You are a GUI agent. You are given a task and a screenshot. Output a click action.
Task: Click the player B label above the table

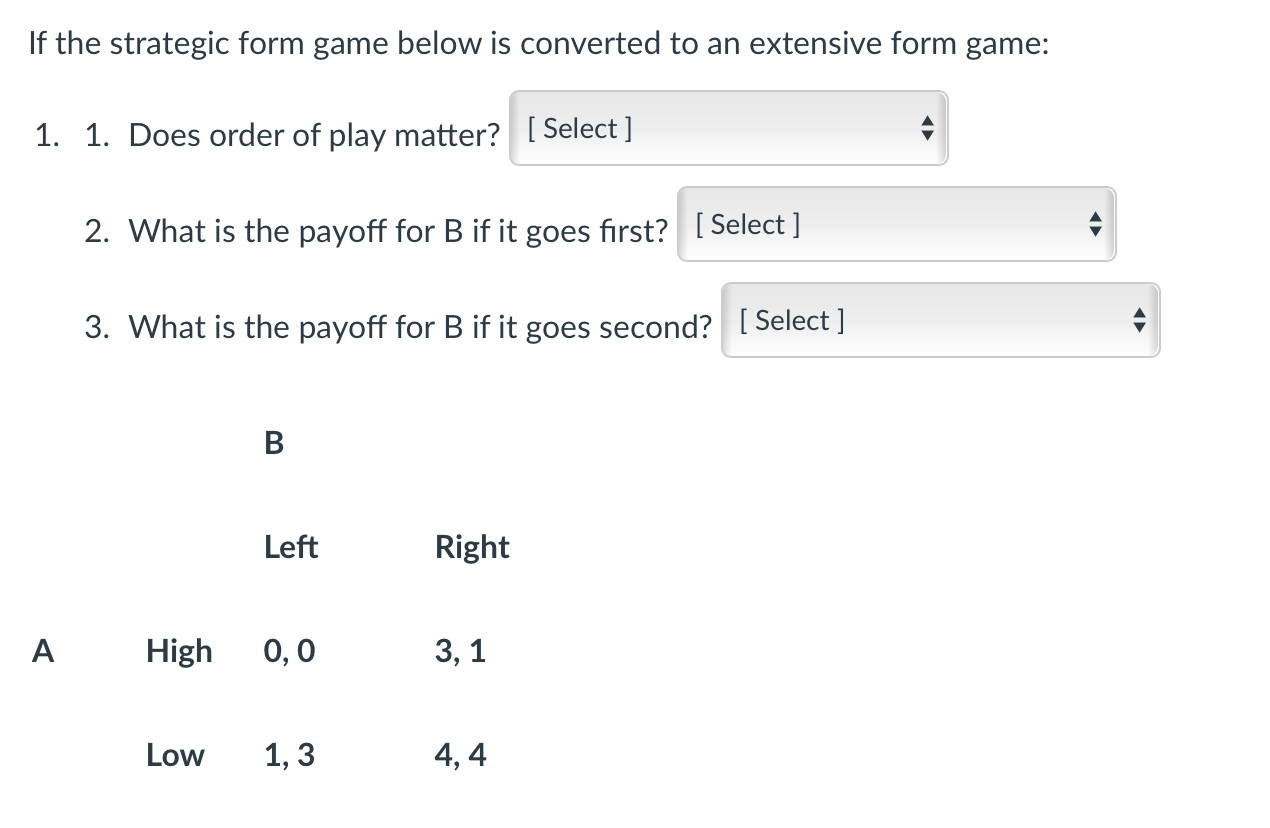point(272,443)
